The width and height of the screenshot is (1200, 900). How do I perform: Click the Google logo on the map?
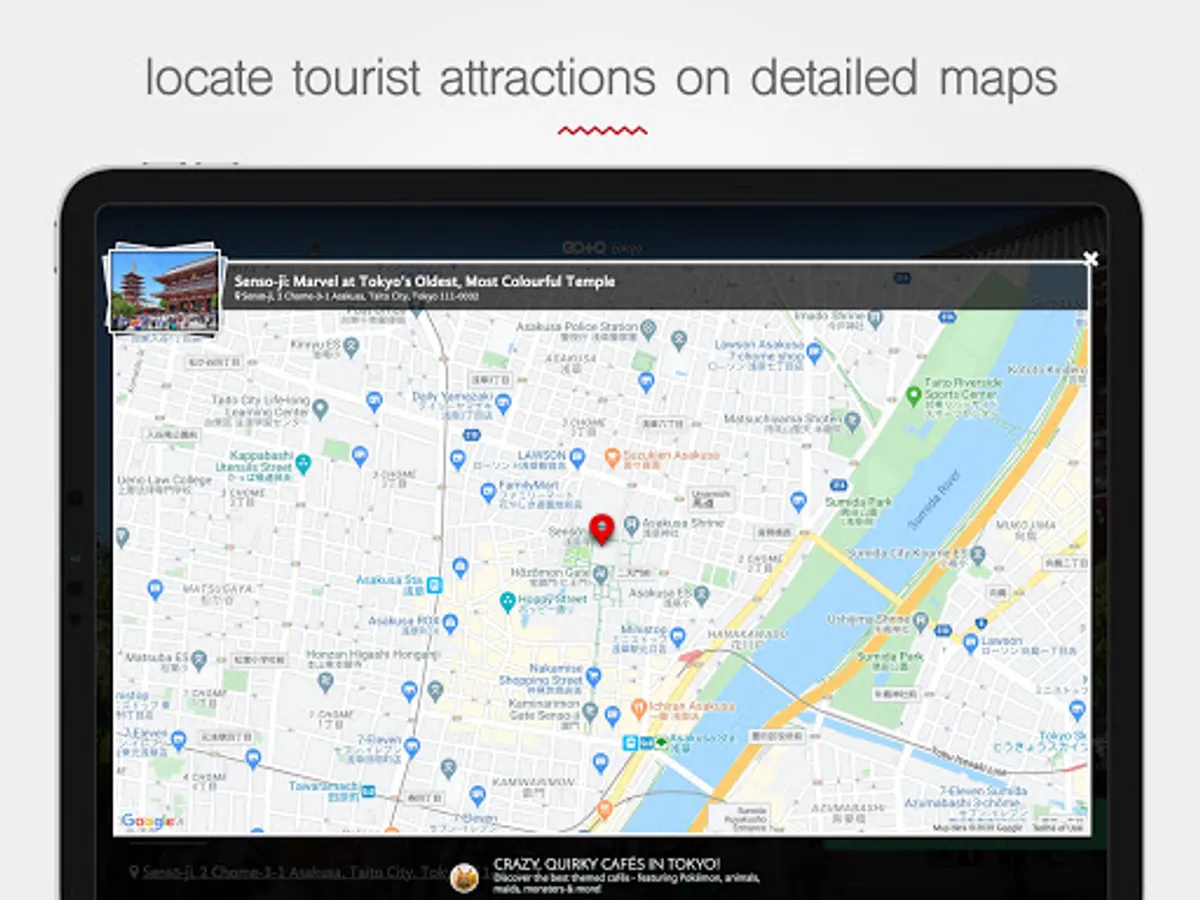tap(149, 821)
